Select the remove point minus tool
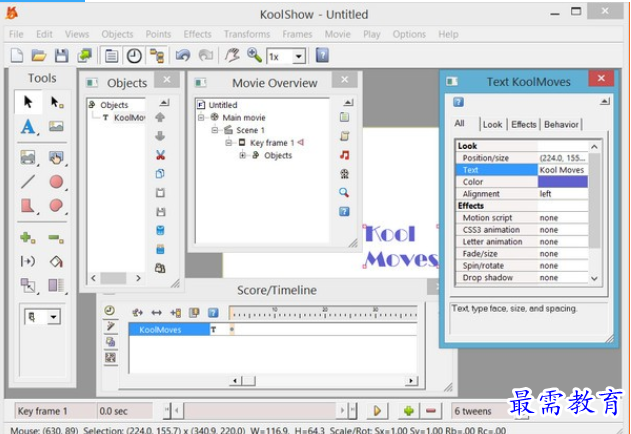 point(56,238)
